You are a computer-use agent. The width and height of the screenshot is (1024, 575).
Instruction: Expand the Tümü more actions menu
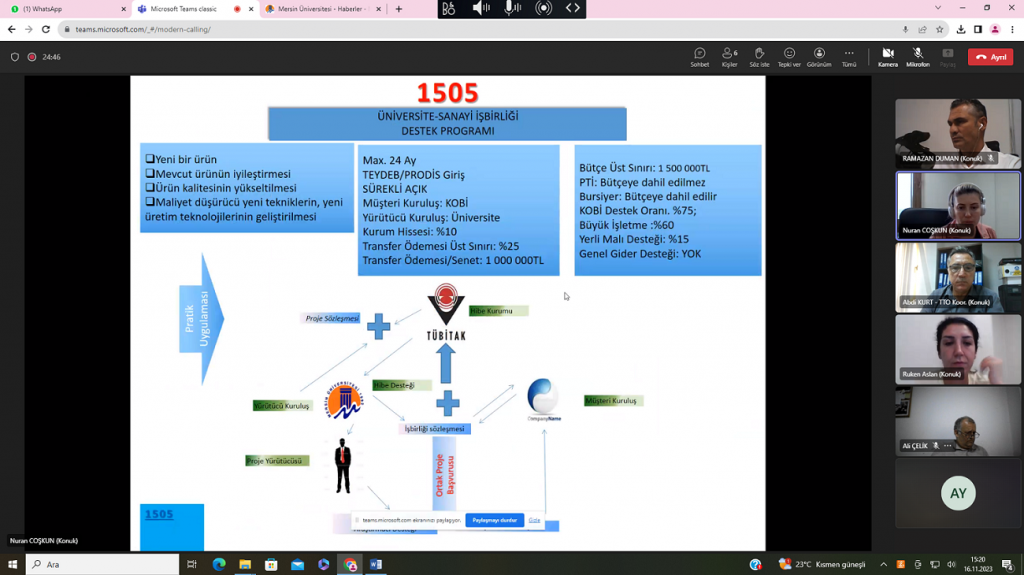(849, 57)
